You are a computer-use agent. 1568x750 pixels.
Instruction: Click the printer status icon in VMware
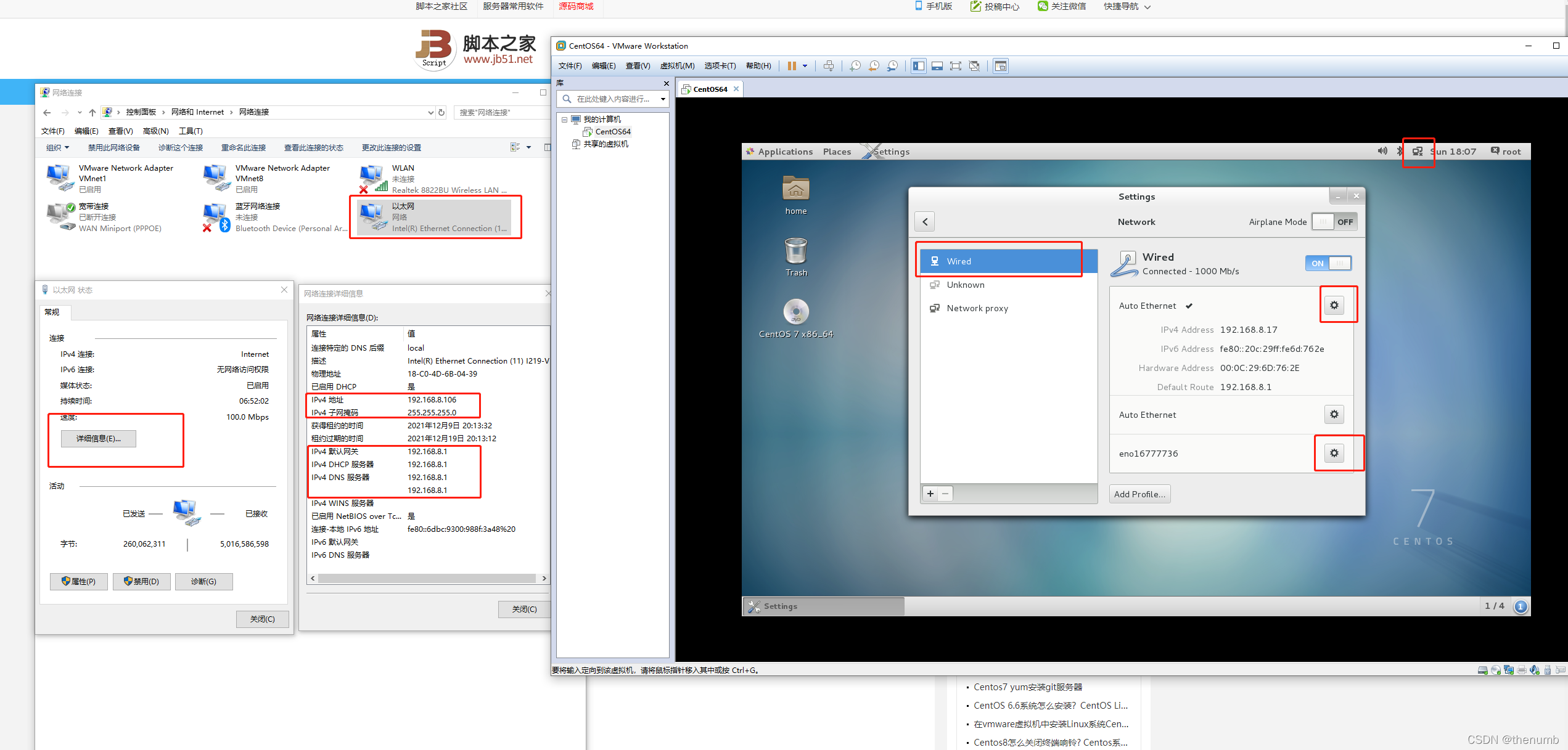tap(1522, 670)
